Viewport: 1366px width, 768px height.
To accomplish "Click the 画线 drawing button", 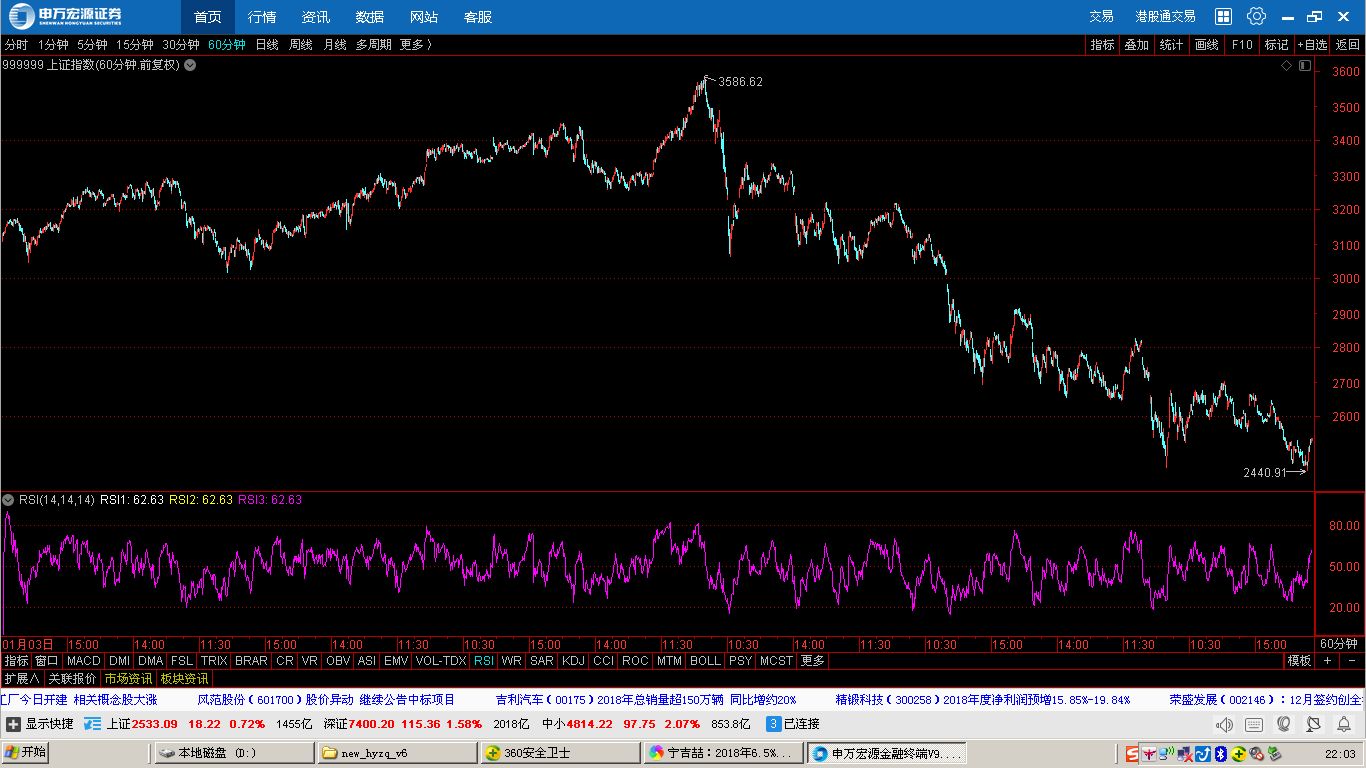I will (x=1207, y=45).
